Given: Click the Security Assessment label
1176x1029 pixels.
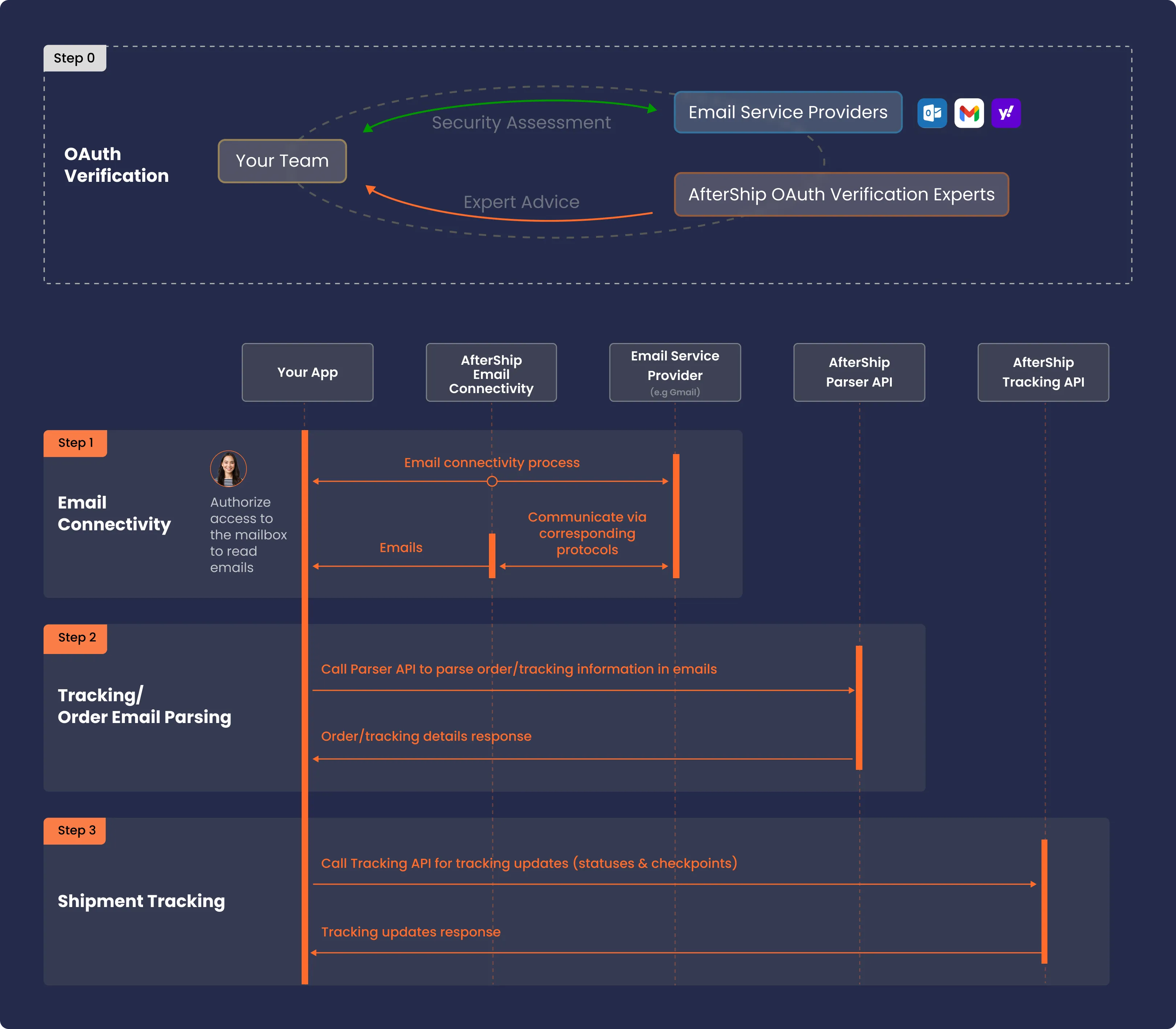Looking at the screenshot, I should click(521, 123).
